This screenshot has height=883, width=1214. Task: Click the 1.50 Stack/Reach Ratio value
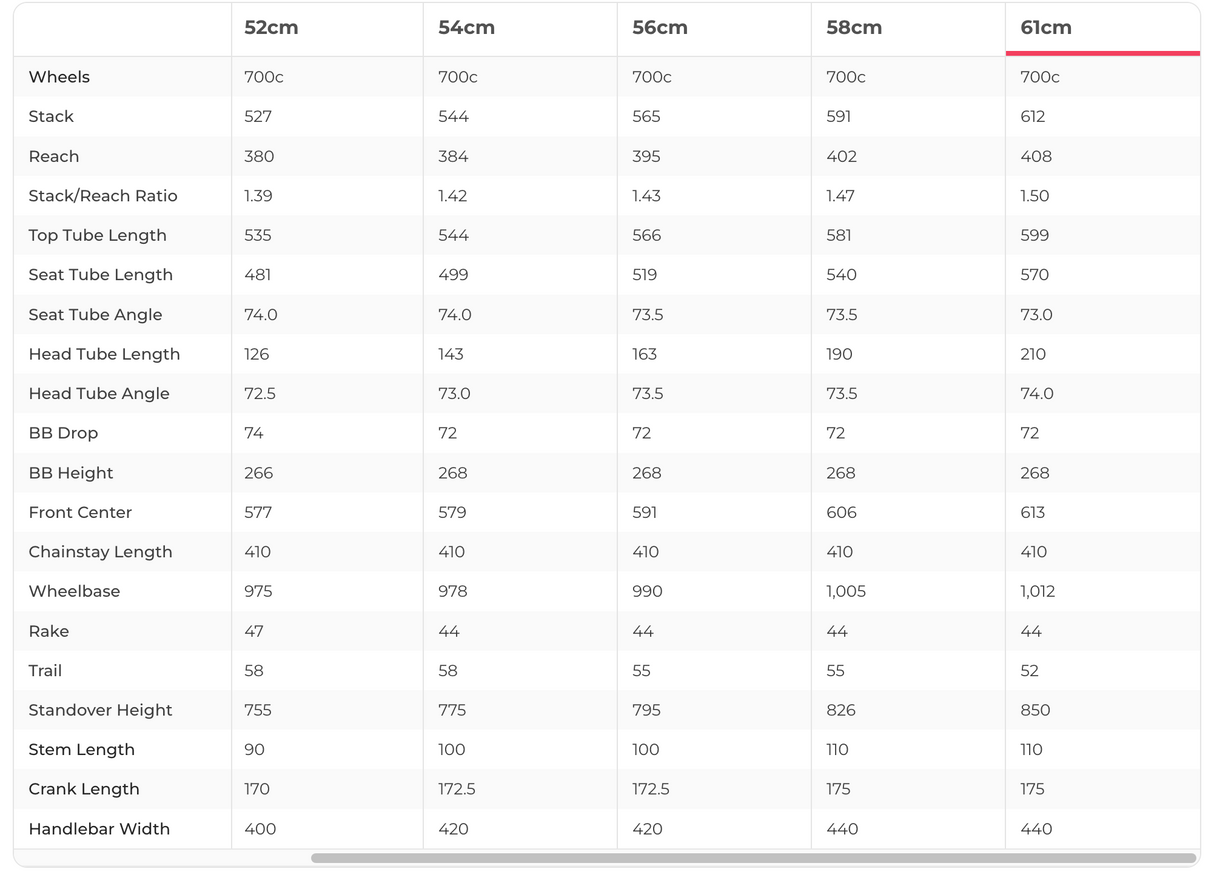(1034, 196)
